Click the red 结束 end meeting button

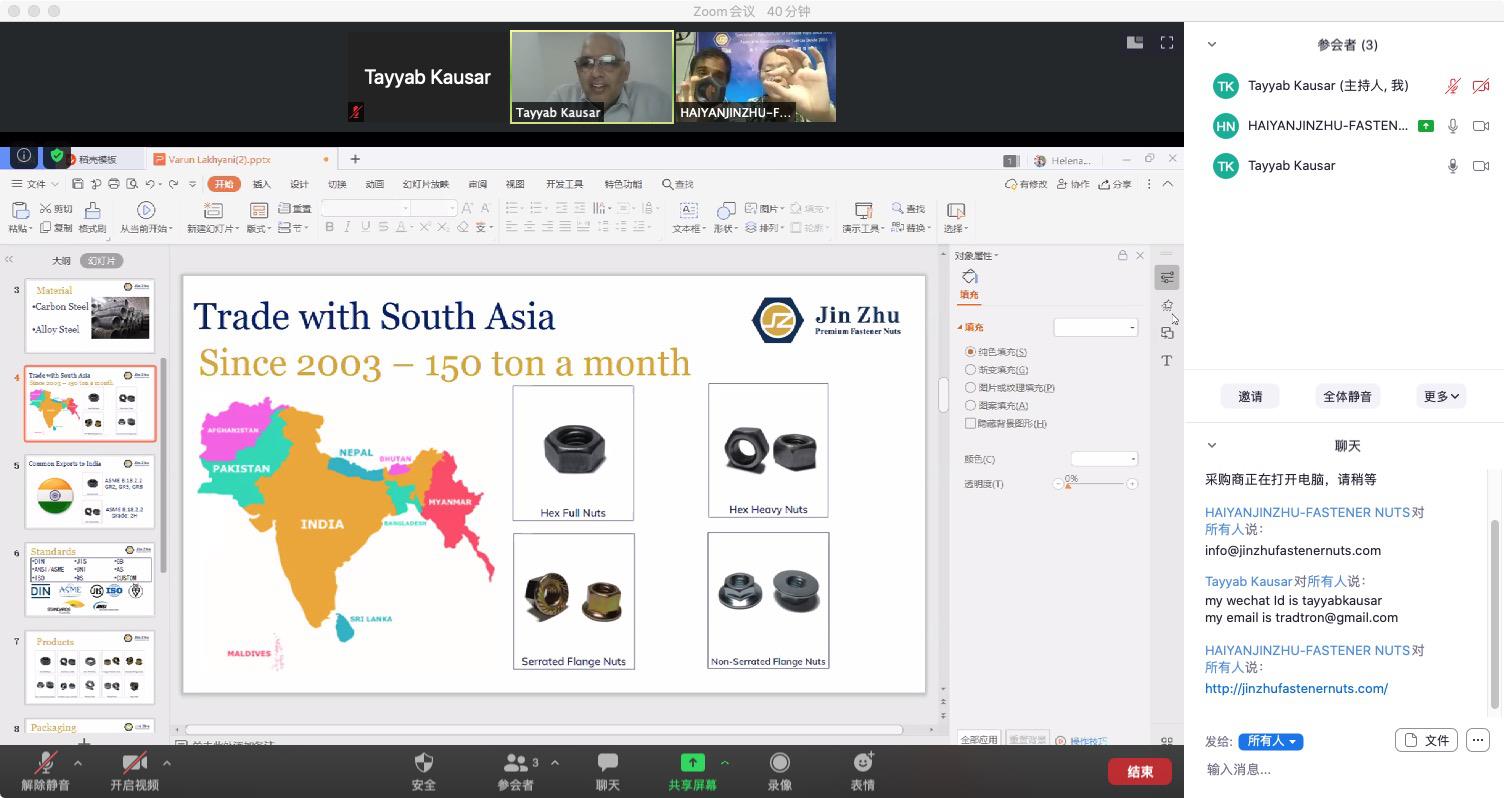click(1140, 771)
